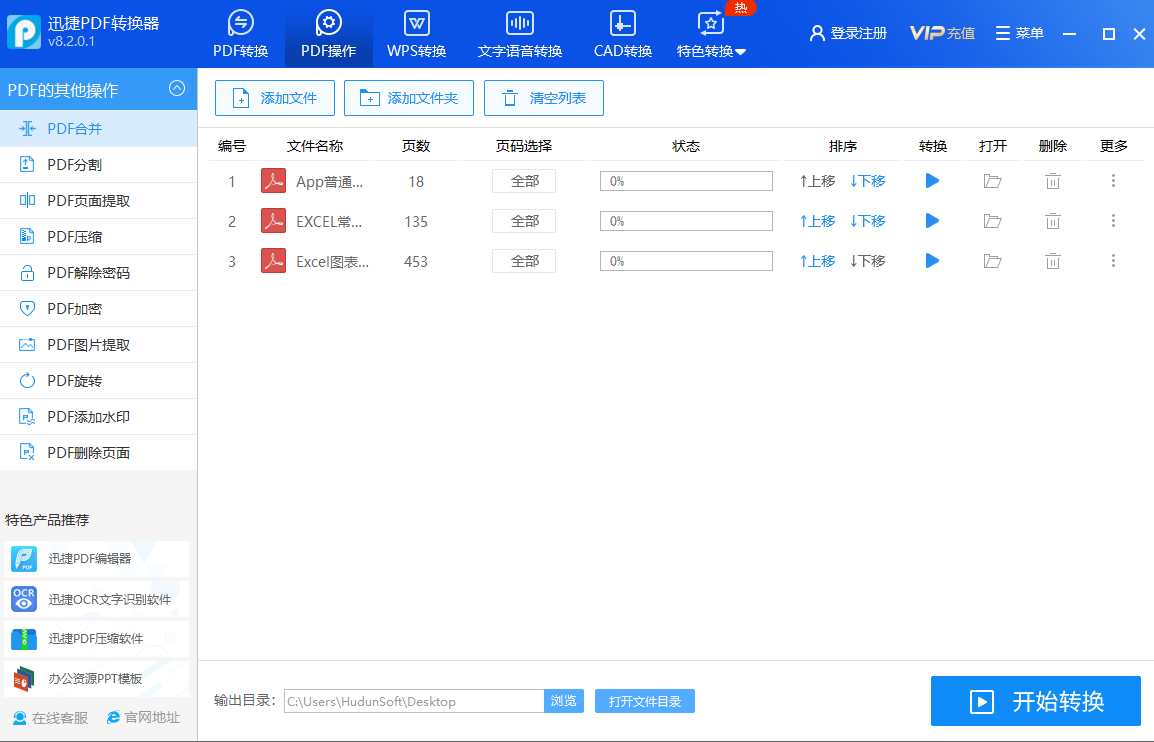Click 登录注册 user login
1154x742 pixels.
[x=848, y=33]
